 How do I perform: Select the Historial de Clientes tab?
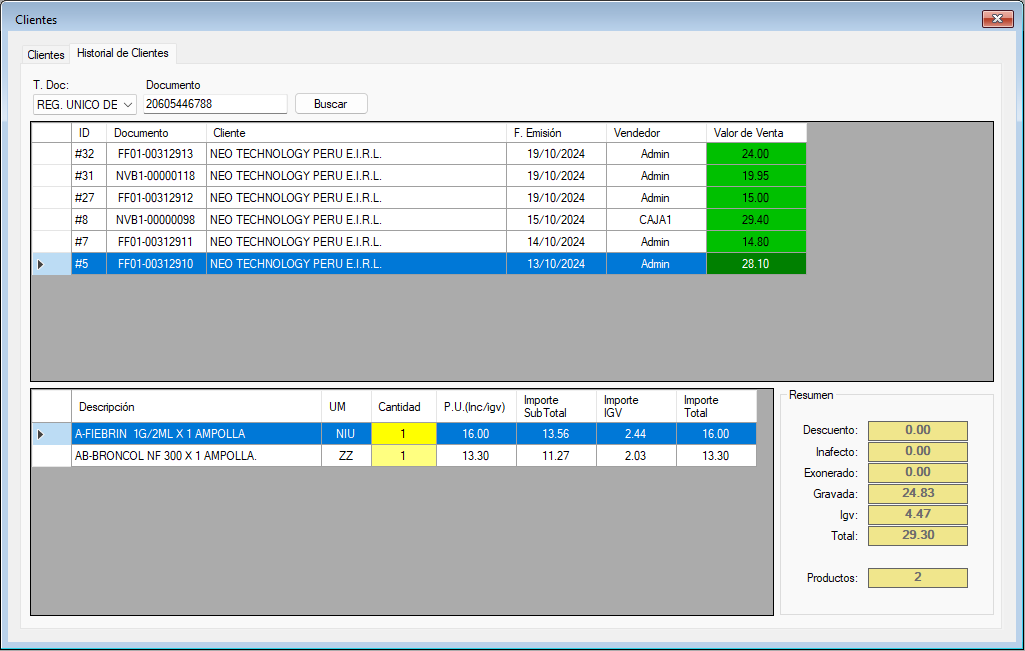point(123,53)
